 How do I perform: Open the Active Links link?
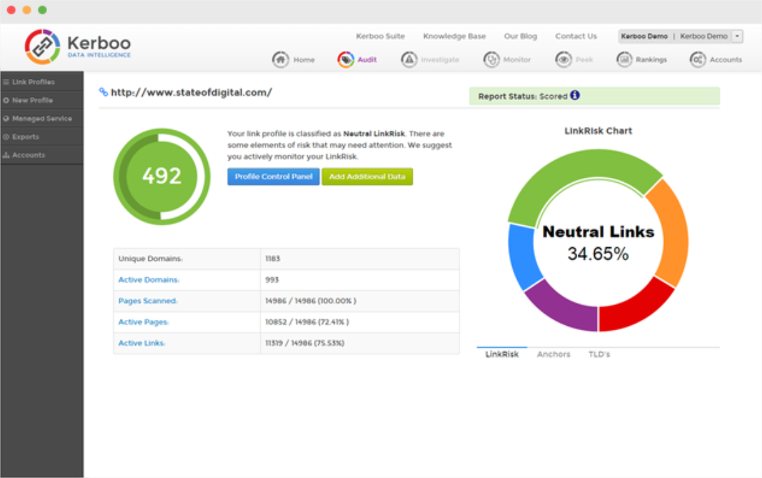141,343
